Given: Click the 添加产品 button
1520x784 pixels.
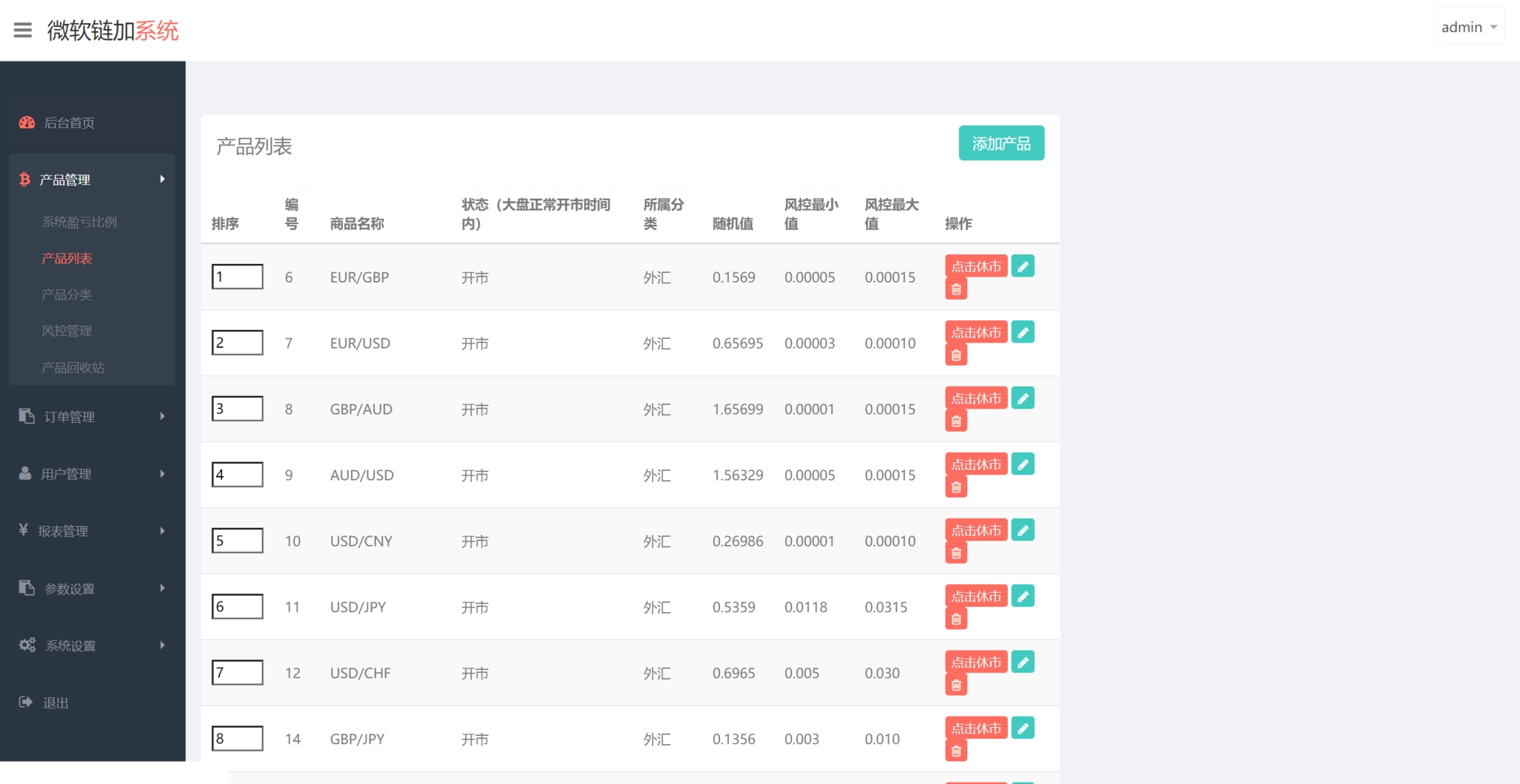Looking at the screenshot, I should coord(1001,143).
